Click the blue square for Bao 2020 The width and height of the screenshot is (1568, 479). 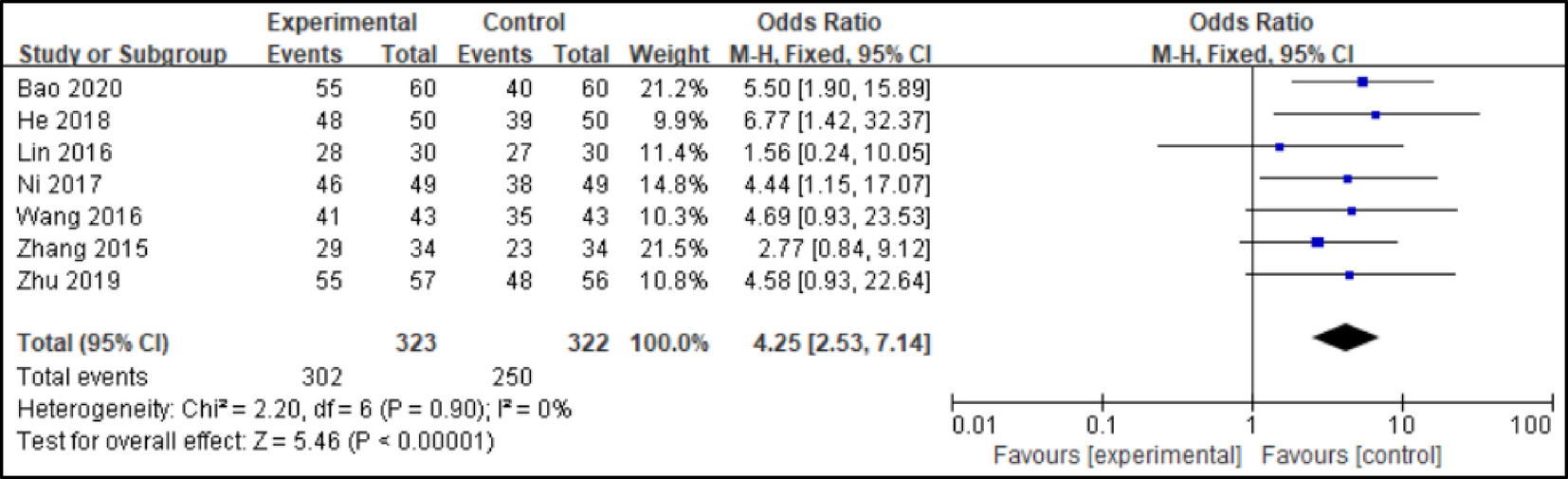click(1362, 83)
